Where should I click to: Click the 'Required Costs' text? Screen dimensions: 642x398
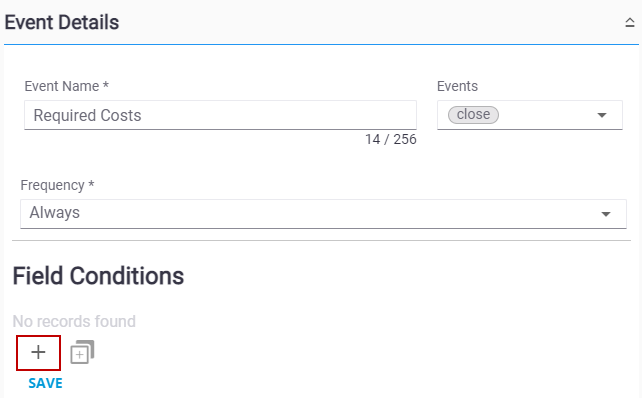pyautogui.click(x=87, y=115)
